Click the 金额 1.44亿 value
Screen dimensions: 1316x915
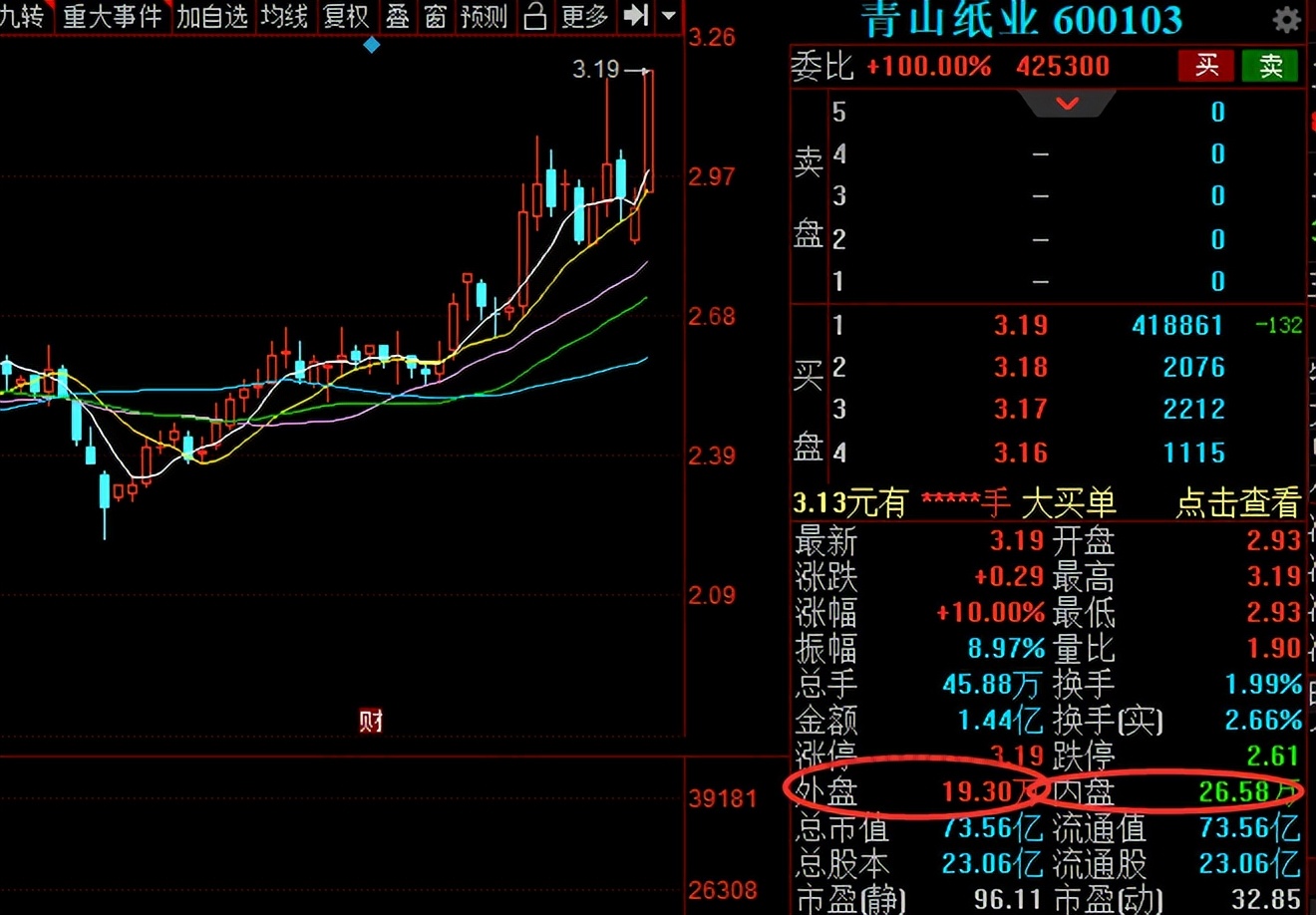pyautogui.click(x=1000, y=720)
